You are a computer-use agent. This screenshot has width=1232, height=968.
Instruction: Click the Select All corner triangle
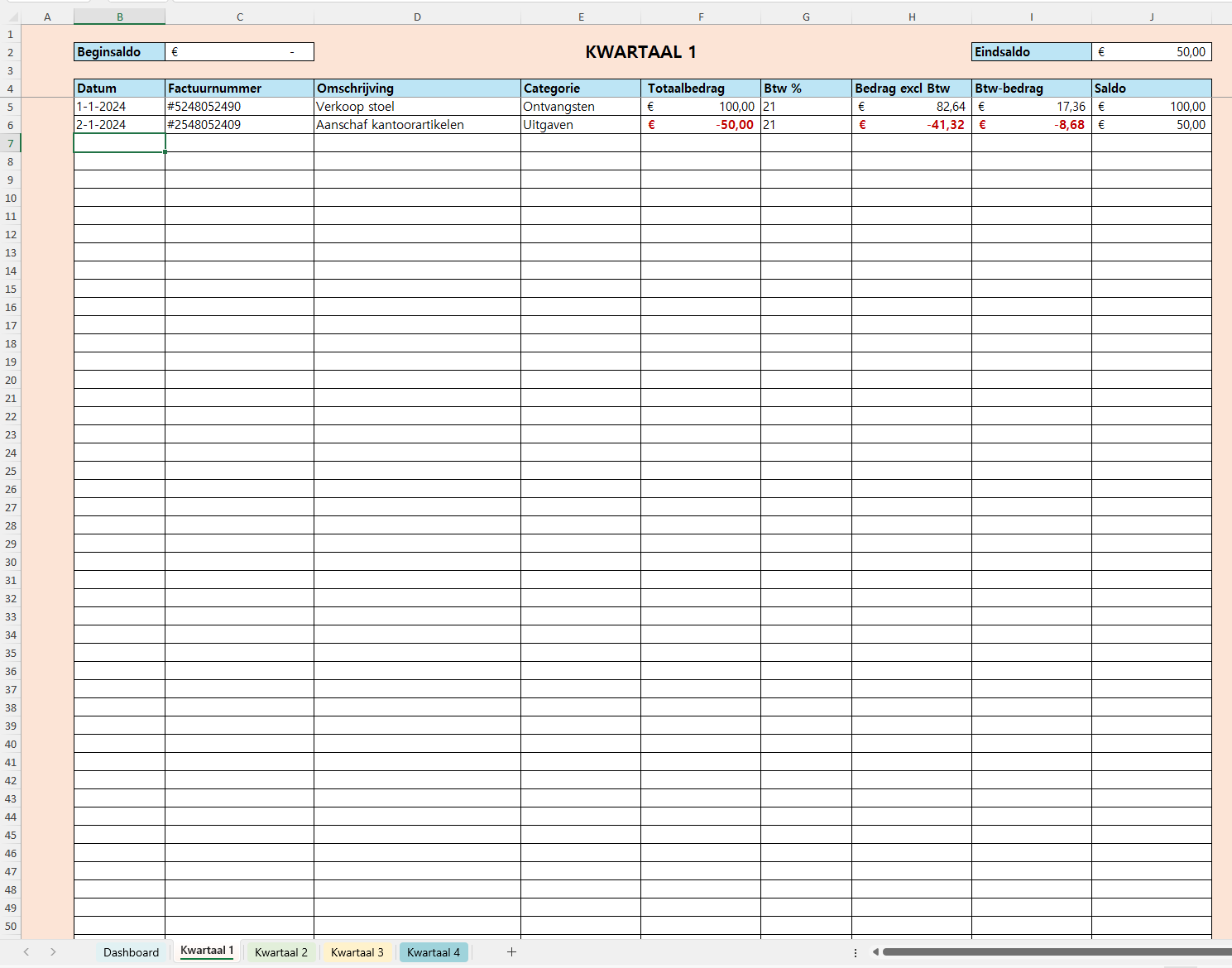pyautogui.click(x=12, y=17)
